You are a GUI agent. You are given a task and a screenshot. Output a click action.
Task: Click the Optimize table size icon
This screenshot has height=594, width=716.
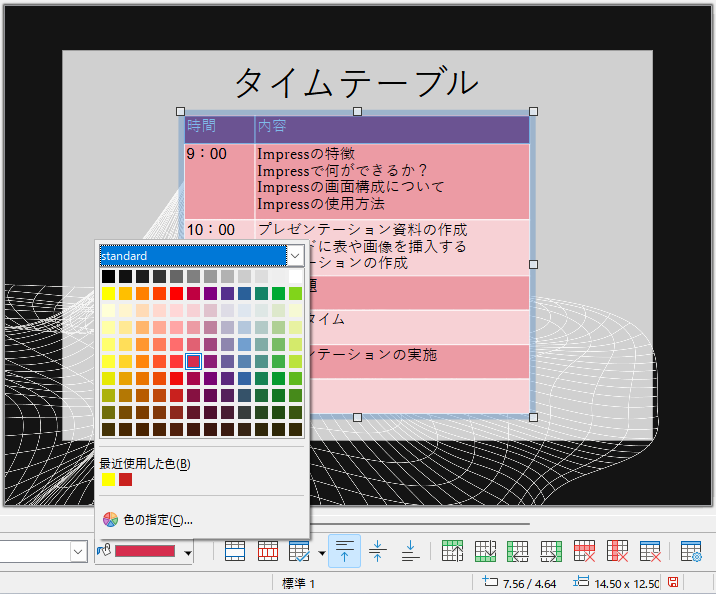(300, 552)
